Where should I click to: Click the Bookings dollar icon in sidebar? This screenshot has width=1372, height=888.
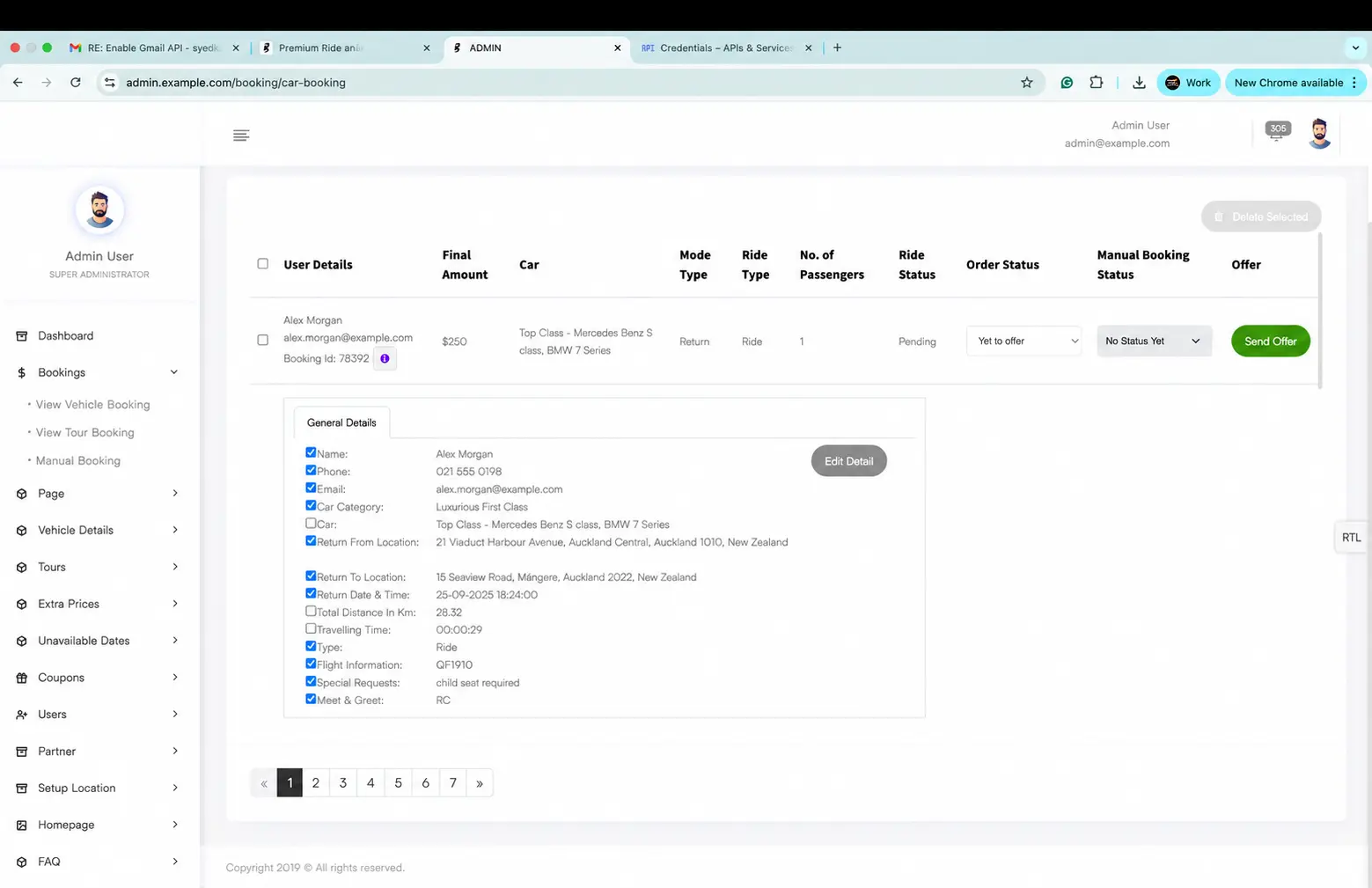(22, 373)
